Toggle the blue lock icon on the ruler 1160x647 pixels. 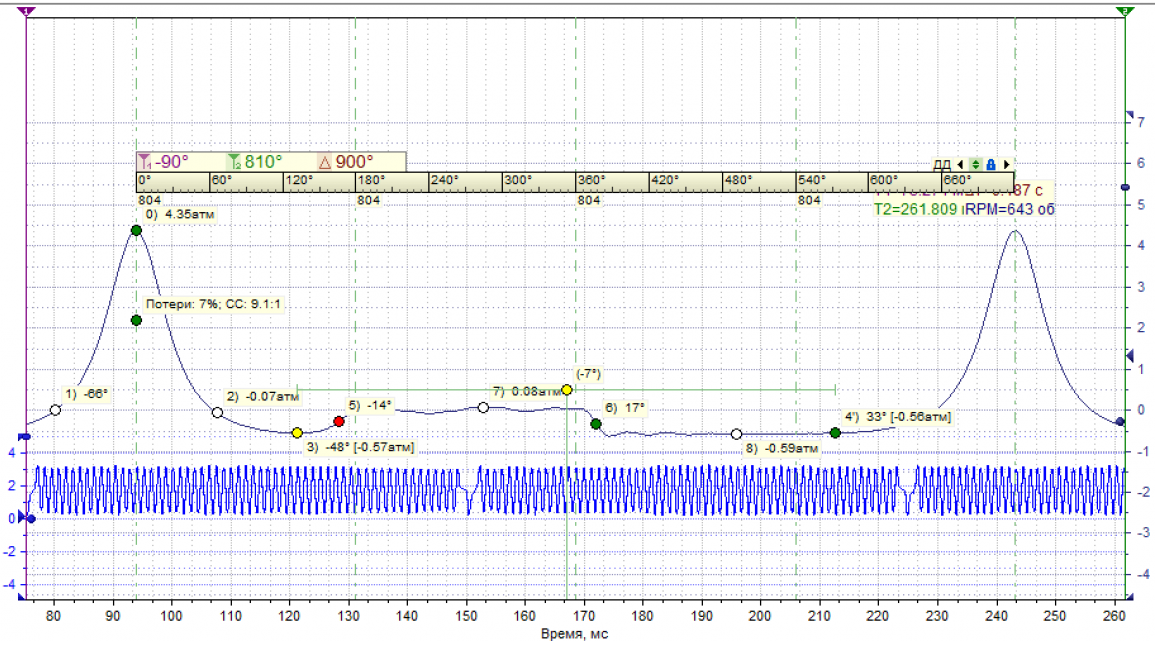[x=991, y=164]
